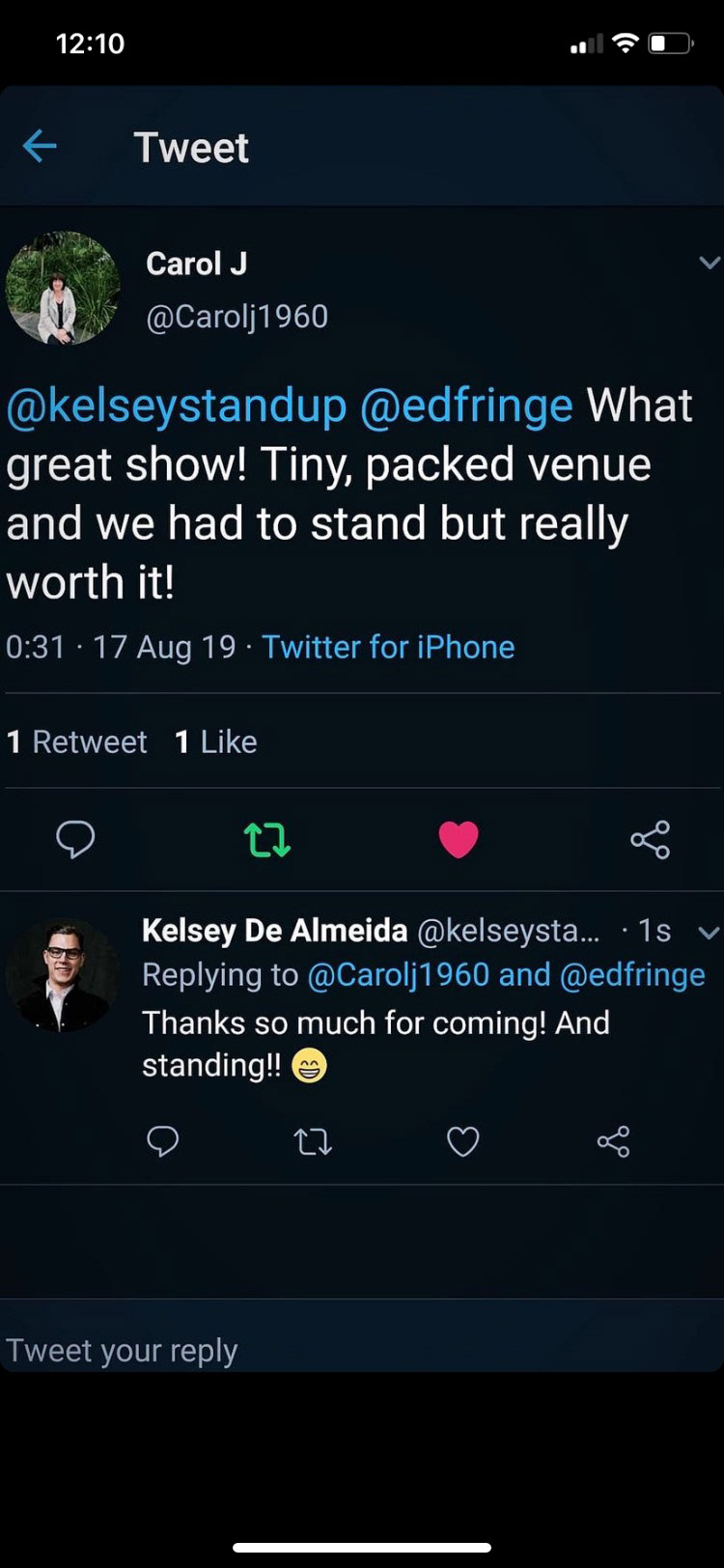Viewport: 724px width, 1568px height.
Task: Share Carol J's tweet using the share icon
Action: (650, 840)
